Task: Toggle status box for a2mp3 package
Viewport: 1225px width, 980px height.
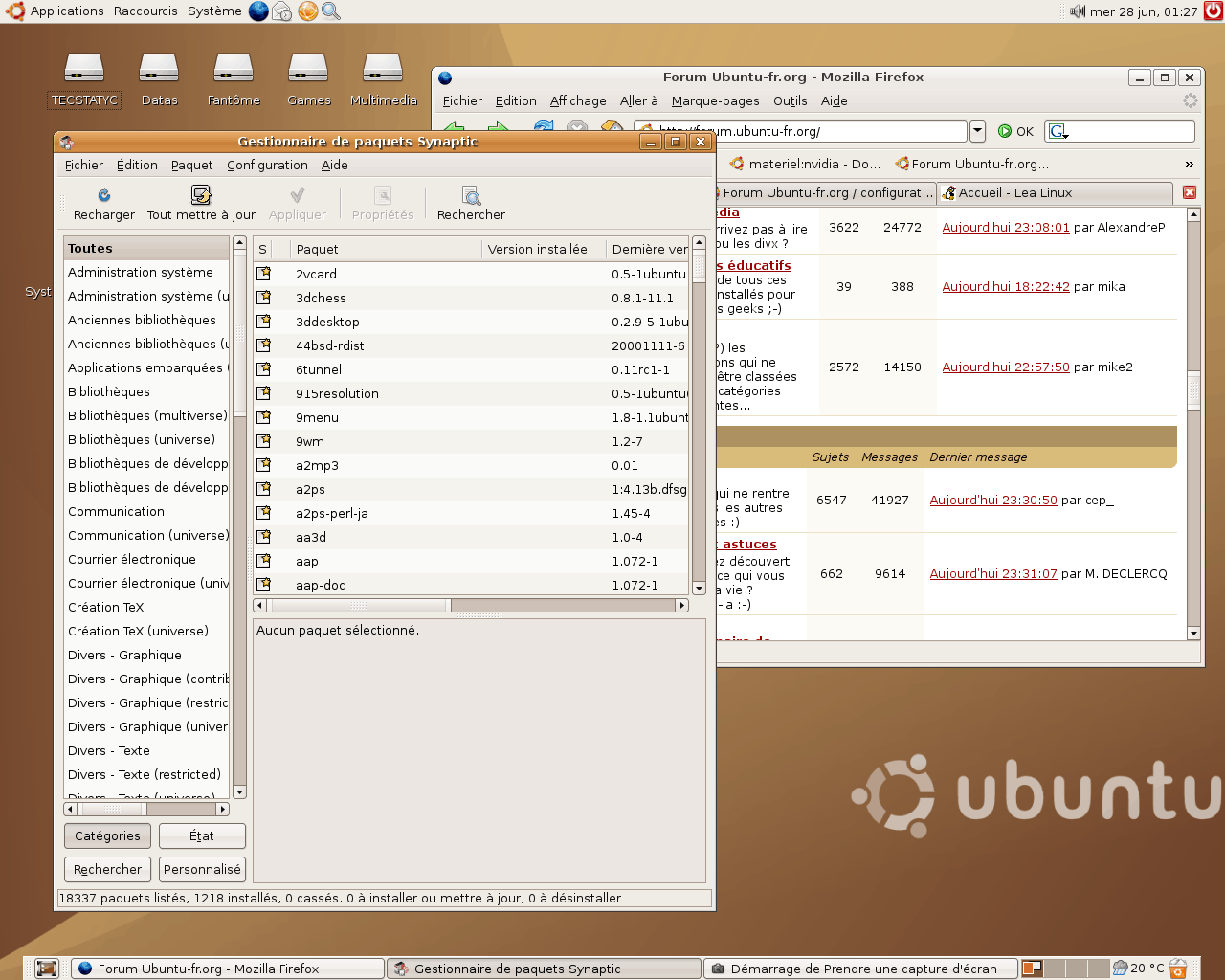Action: pos(263,465)
